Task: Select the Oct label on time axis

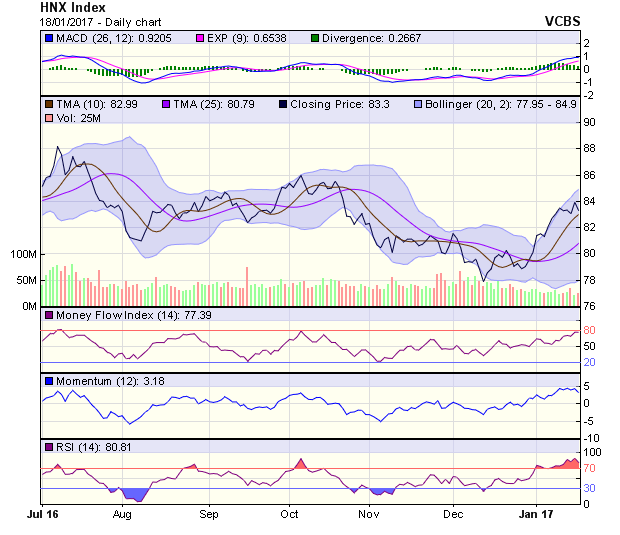Action: [289, 514]
